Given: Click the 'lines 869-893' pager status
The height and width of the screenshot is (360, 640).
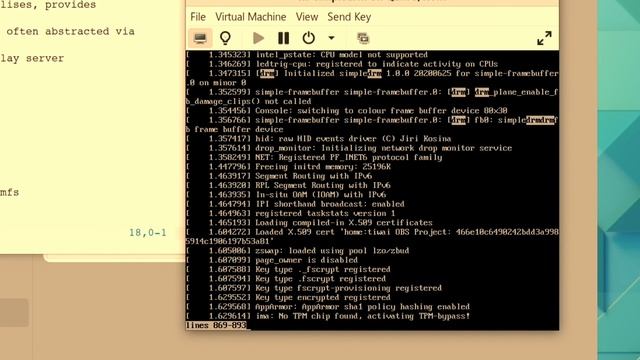Looking at the screenshot, I should pyautogui.click(x=216, y=325).
